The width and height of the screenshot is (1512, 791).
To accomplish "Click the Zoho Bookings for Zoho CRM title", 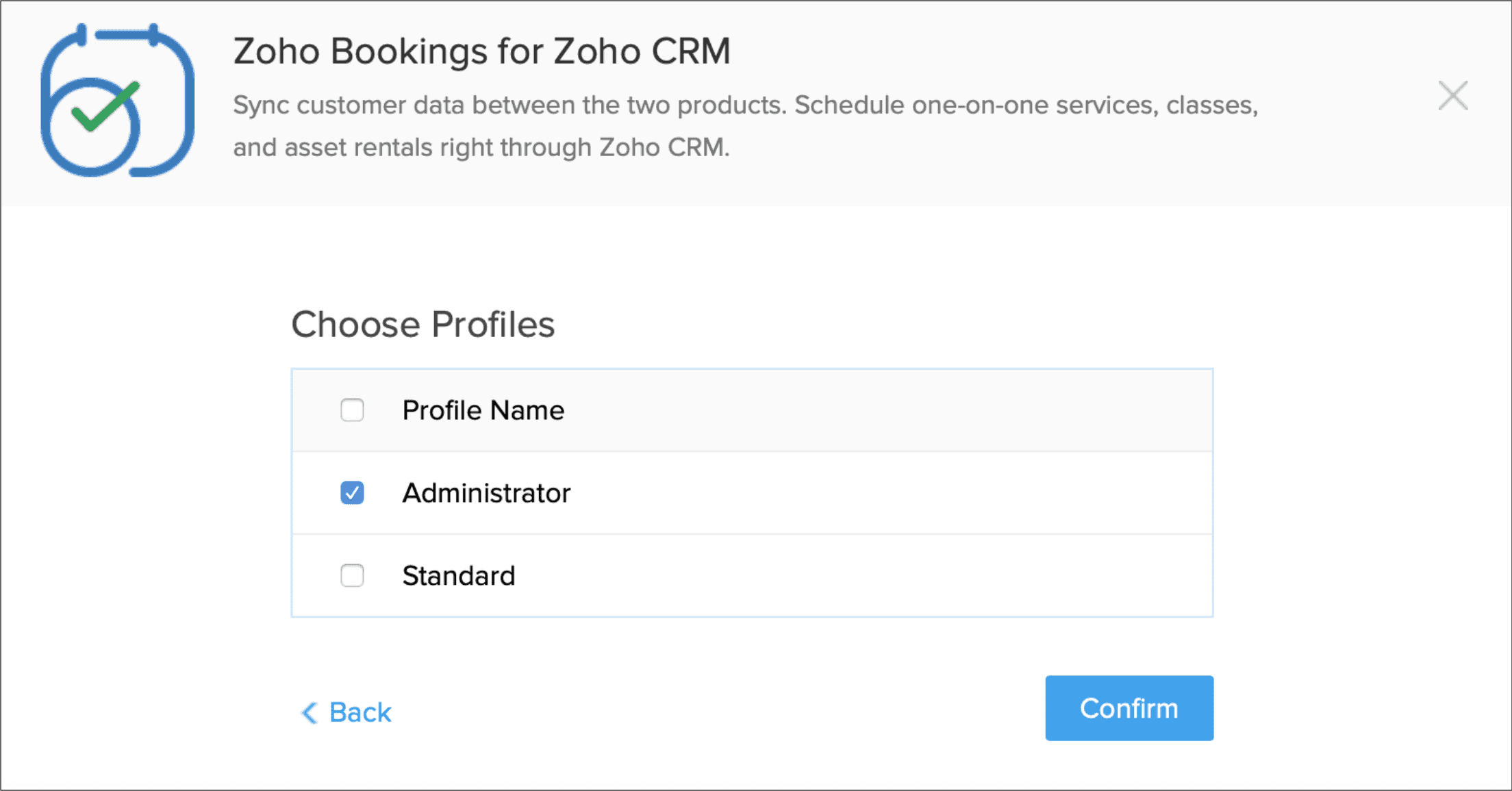I will tap(481, 51).
